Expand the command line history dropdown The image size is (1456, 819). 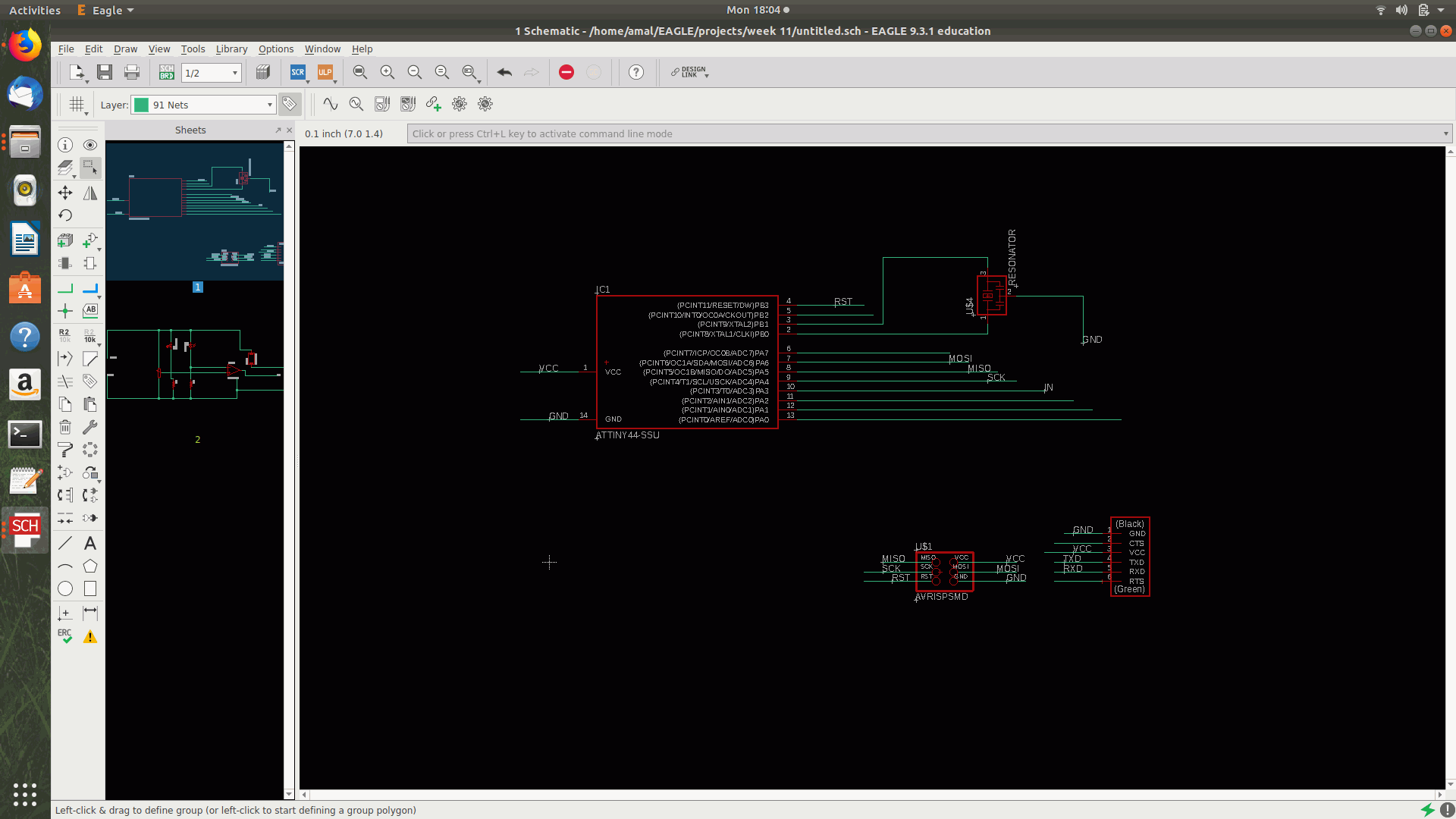[x=1445, y=134]
